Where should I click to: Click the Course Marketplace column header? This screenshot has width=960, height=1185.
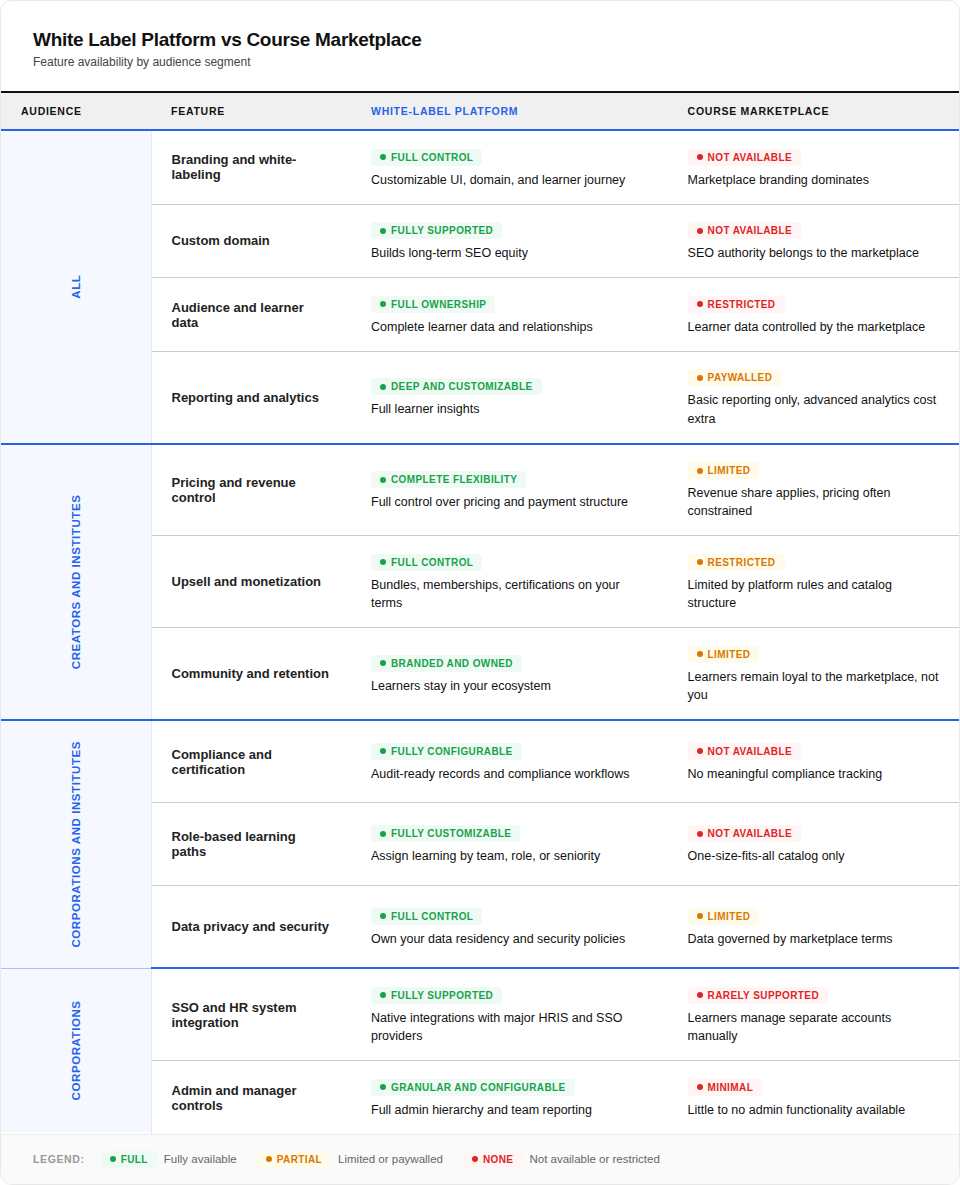click(x=757, y=111)
